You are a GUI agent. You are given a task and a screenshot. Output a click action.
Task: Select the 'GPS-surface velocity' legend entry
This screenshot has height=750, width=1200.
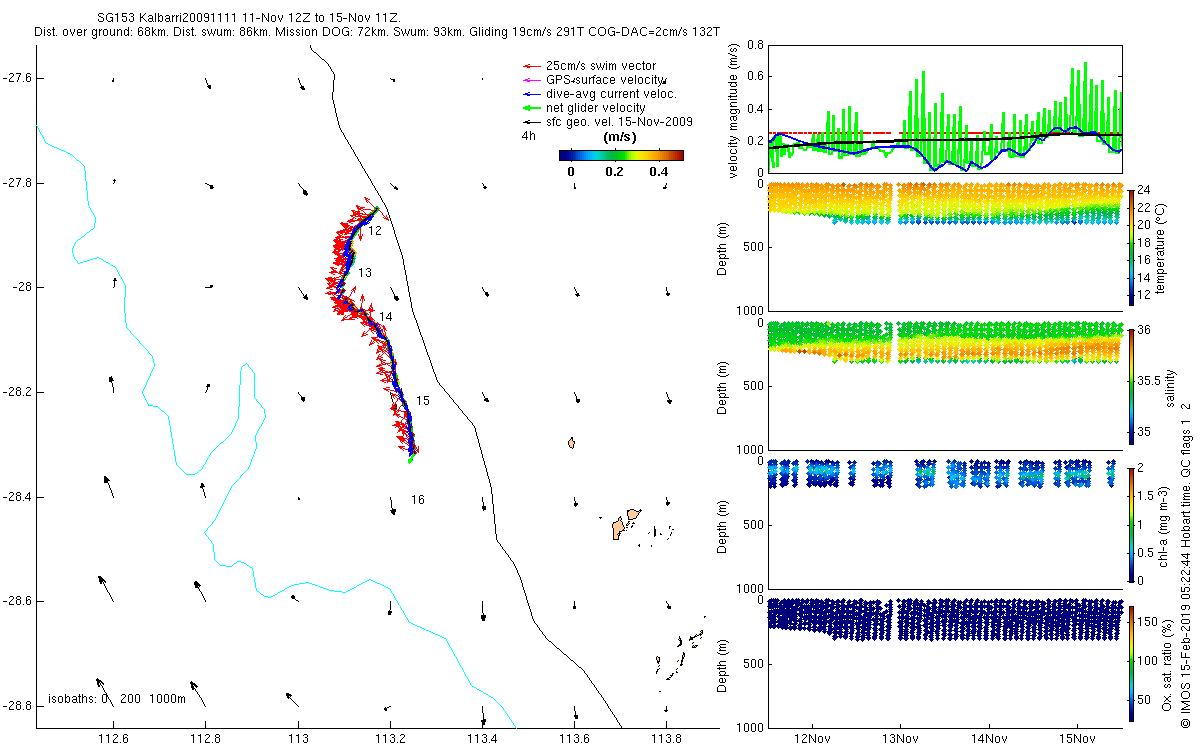coord(606,80)
